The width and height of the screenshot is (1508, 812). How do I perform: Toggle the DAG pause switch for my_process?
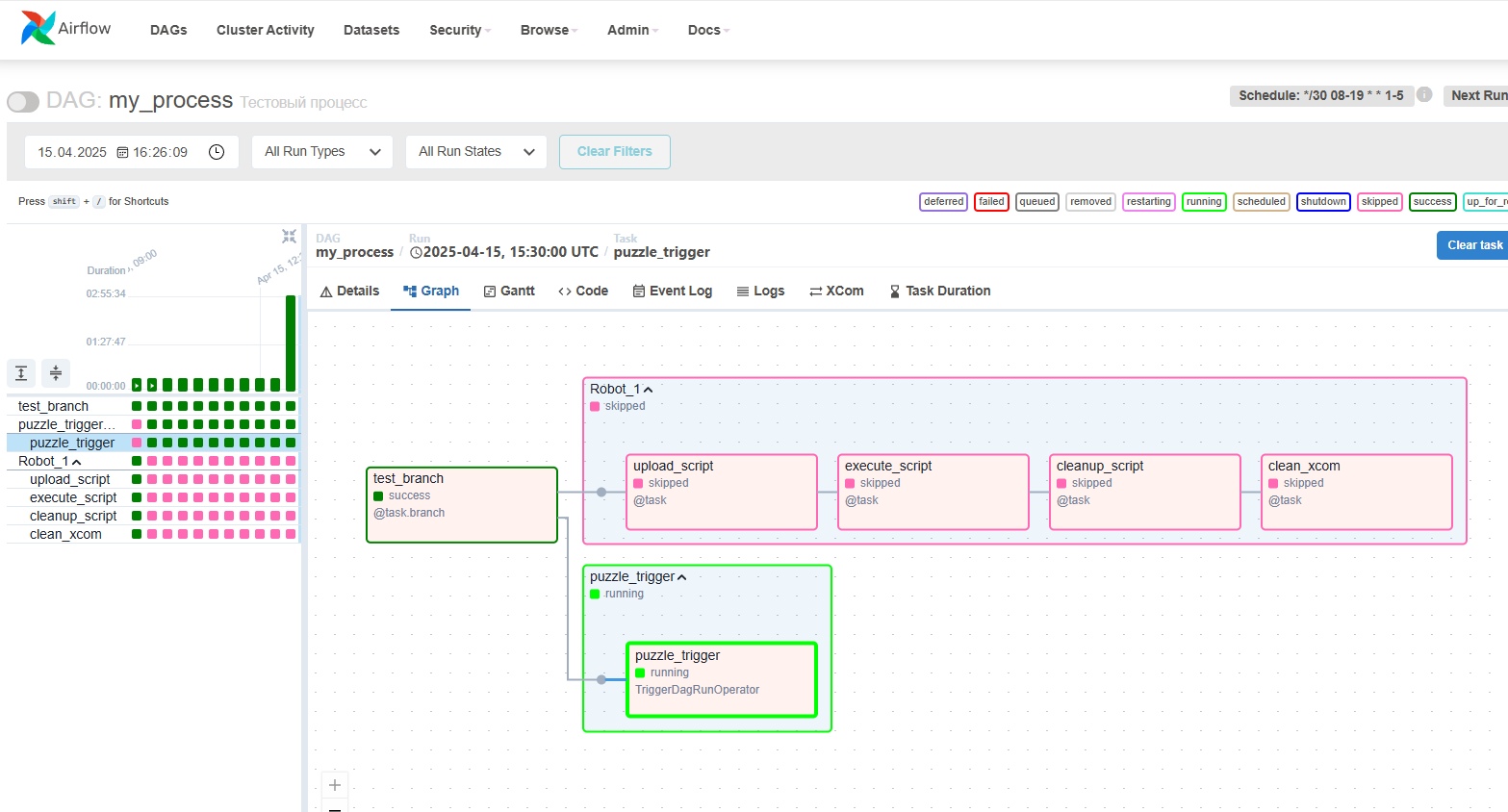[23, 101]
